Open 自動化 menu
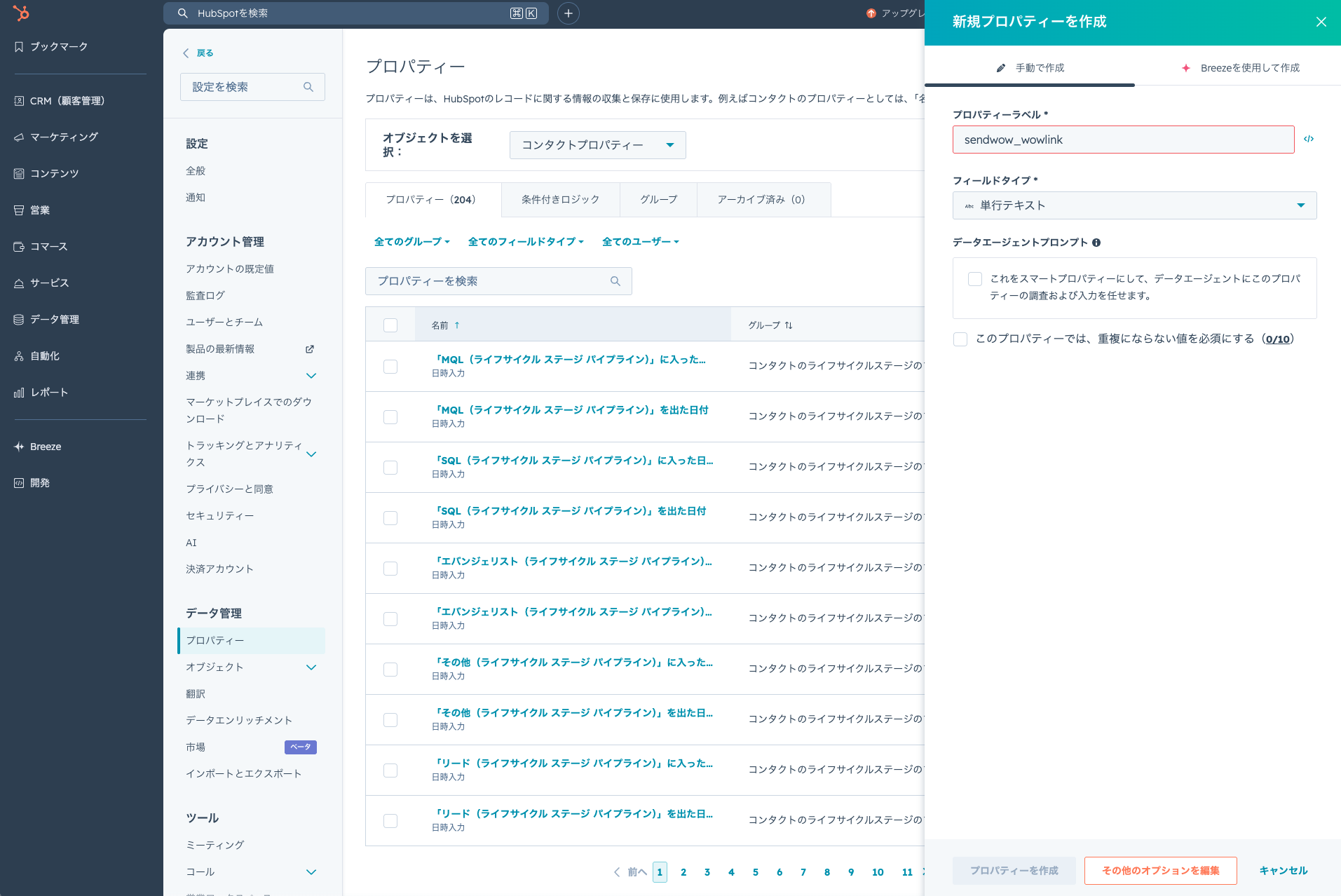Viewport: 1341px width, 896px height. tap(36, 356)
